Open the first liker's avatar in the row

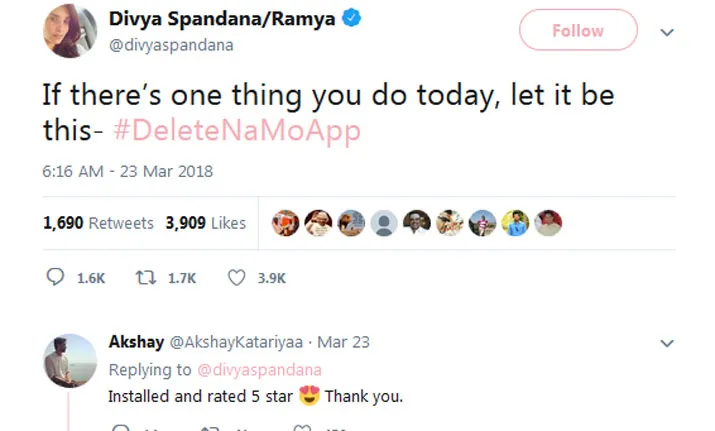pos(287,223)
